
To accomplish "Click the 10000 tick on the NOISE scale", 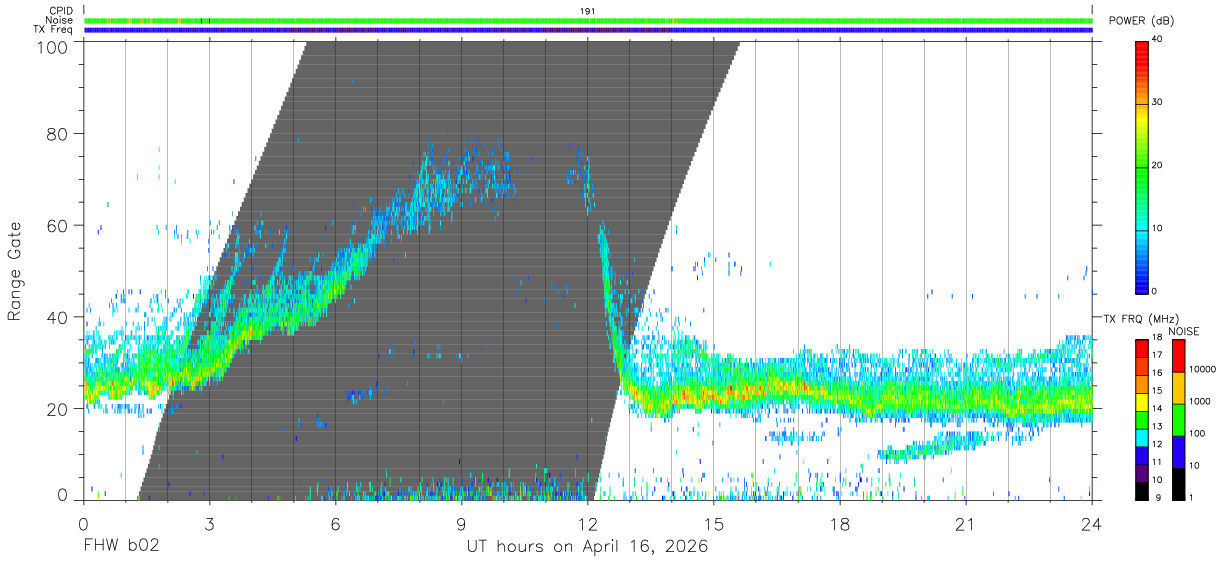I will pos(1202,369).
